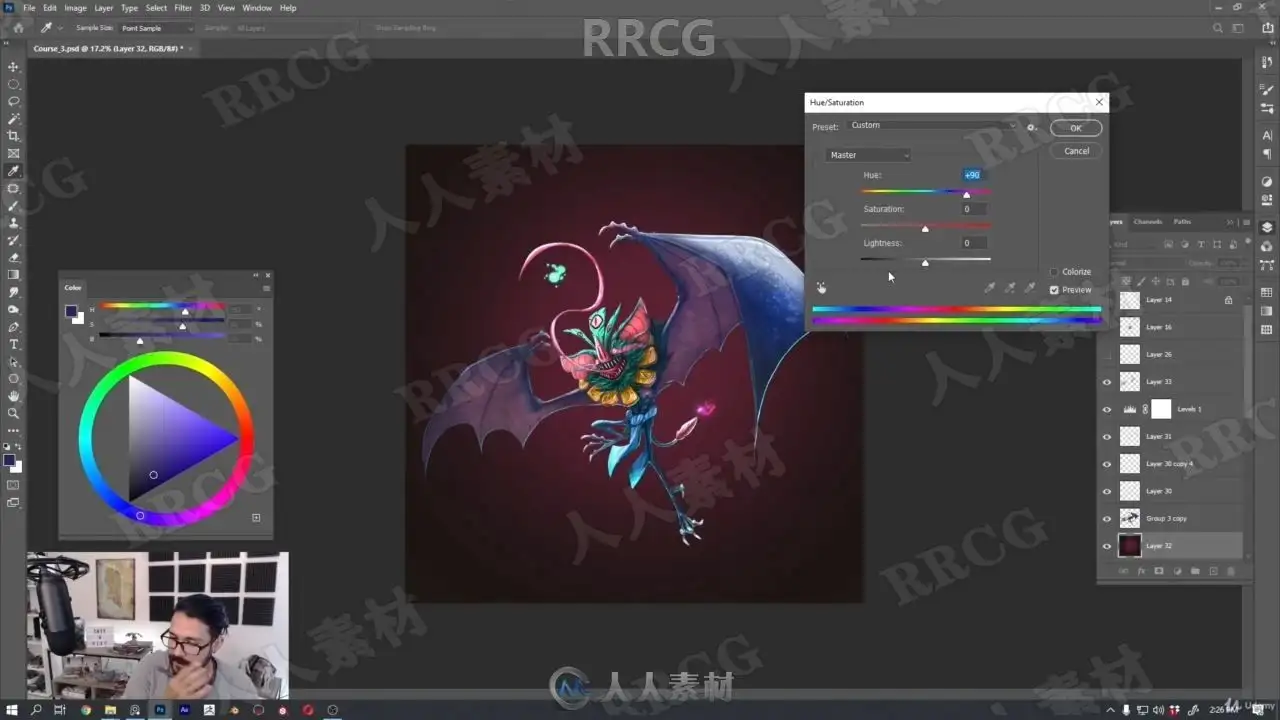The height and width of the screenshot is (720, 1280).
Task: Open preset options gear in Hue/Saturation
Action: click(1031, 127)
